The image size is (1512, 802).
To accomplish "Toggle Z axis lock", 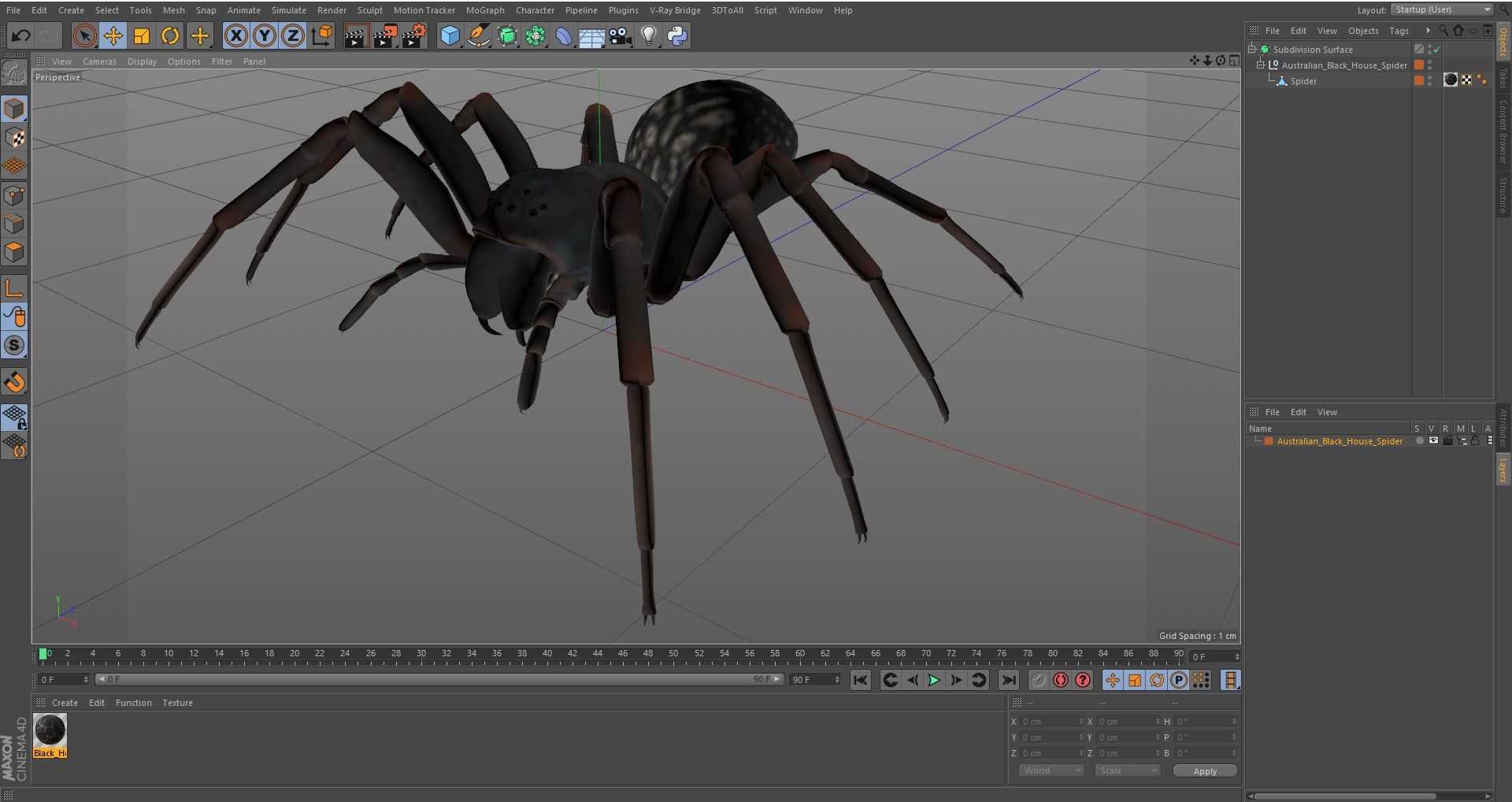I will 293,35.
